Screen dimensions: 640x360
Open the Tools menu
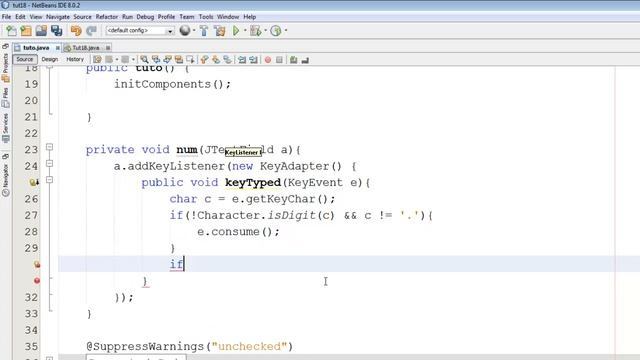[206, 17]
